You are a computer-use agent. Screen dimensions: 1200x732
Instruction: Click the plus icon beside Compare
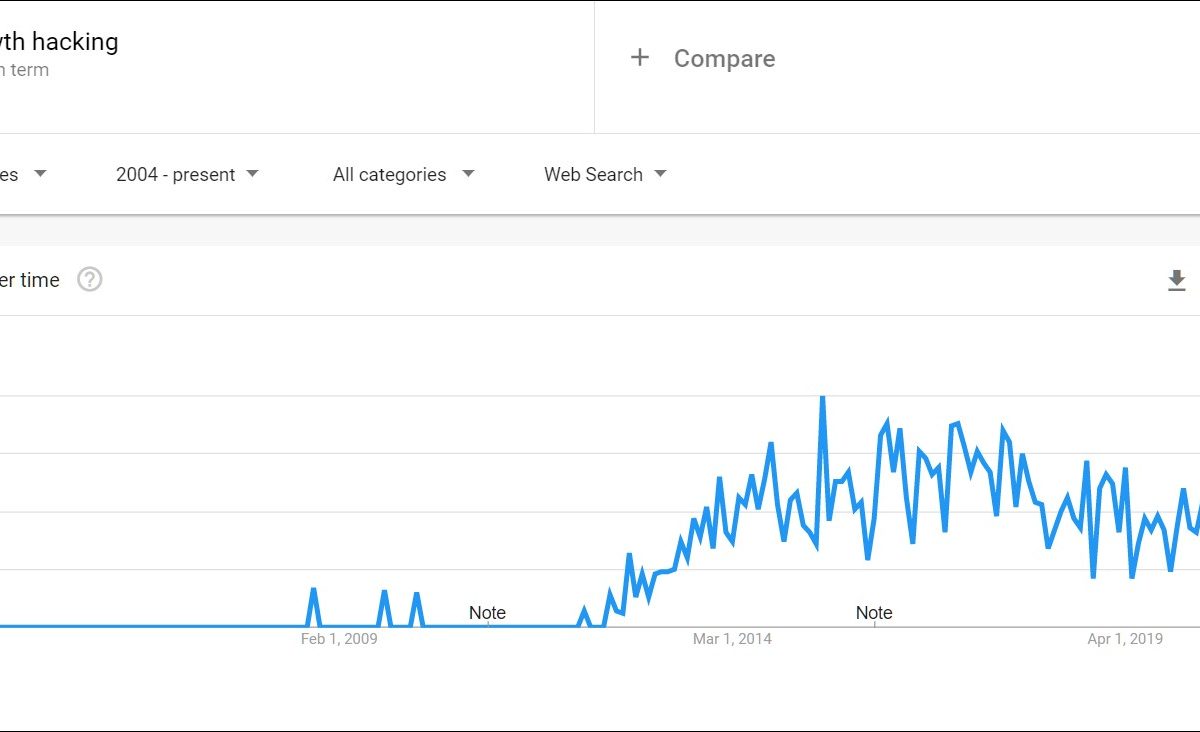tap(640, 58)
